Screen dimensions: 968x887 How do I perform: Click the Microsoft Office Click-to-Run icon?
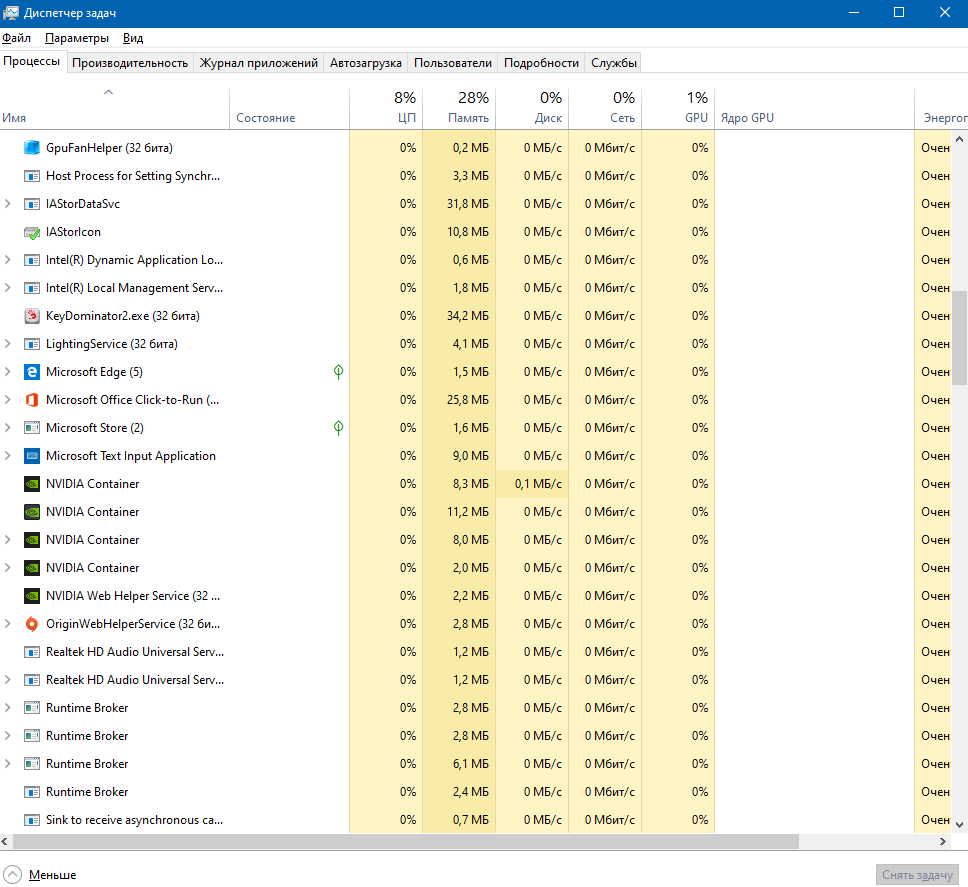click(x=31, y=400)
